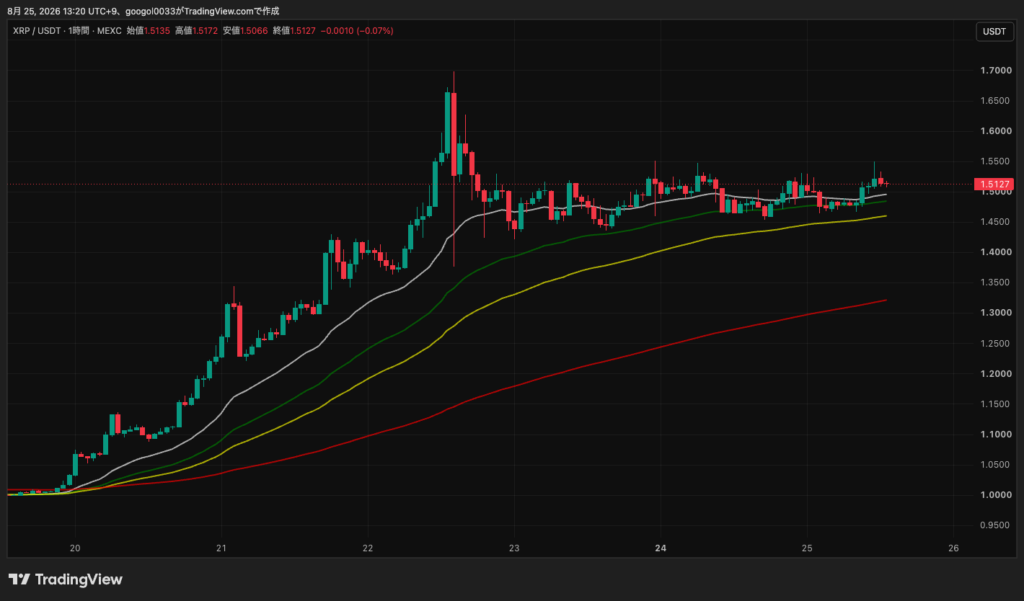Click the 1.3500 price axis label
The width and height of the screenshot is (1024, 601).
(x=996, y=283)
